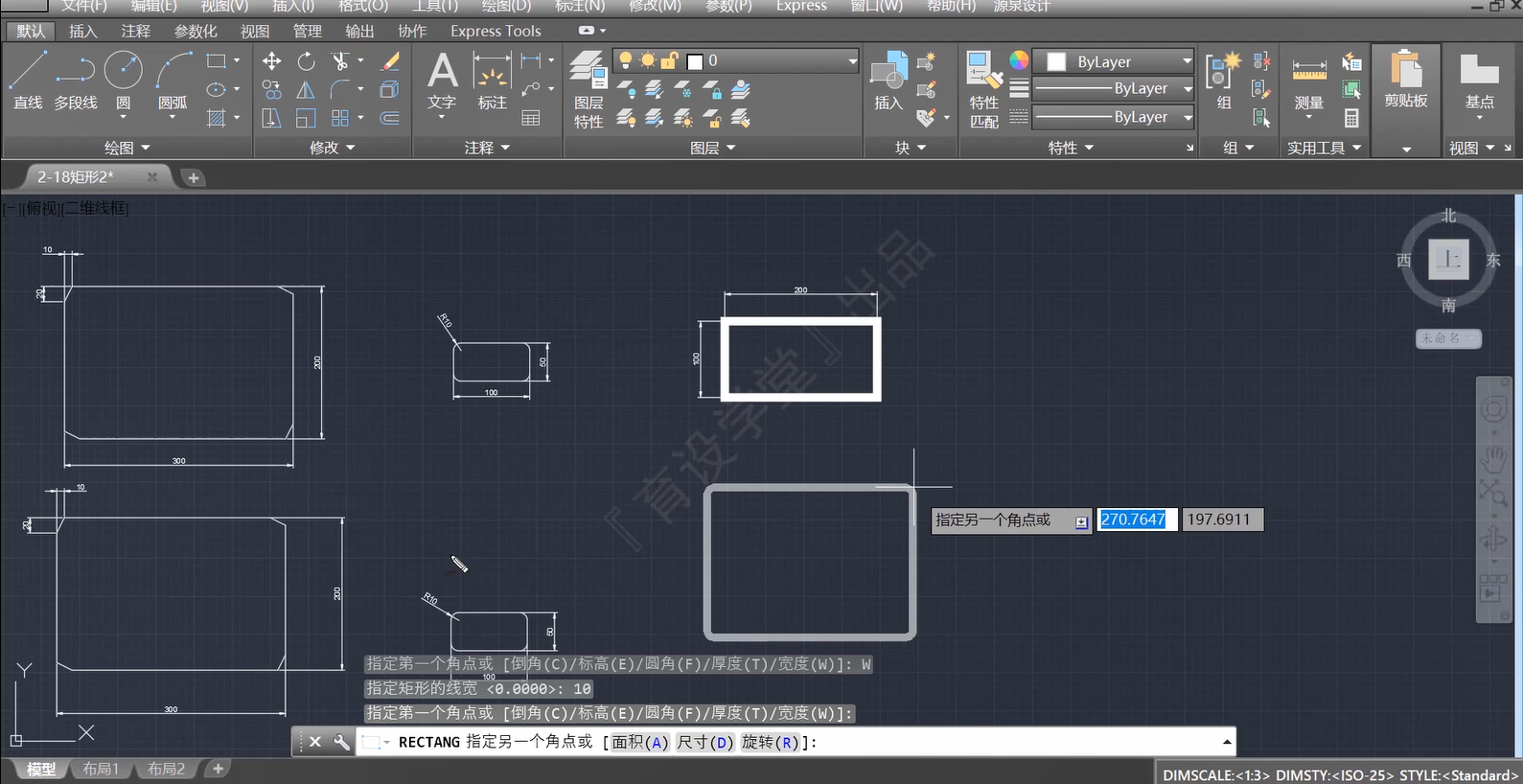Expand the 绘图 panel
Image resolution: width=1523 pixels, height=784 pixels.
pos(127,148)
